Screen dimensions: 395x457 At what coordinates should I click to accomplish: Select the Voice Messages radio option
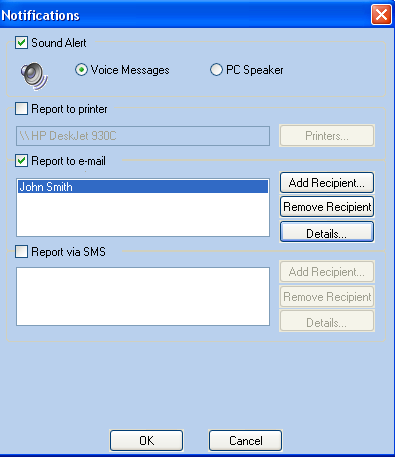coord(81,70)
